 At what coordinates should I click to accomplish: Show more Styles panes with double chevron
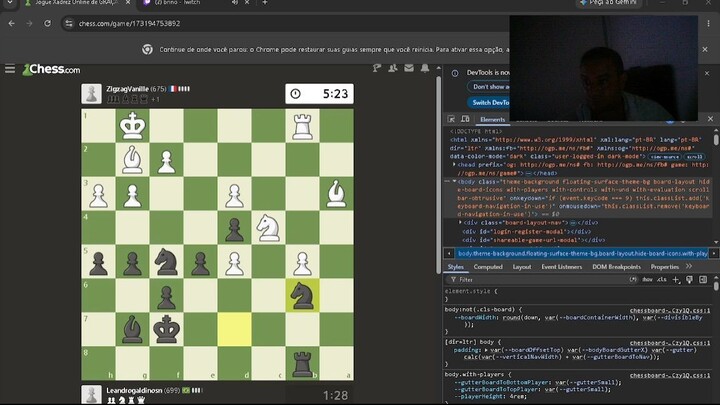(x=689, y=266)
